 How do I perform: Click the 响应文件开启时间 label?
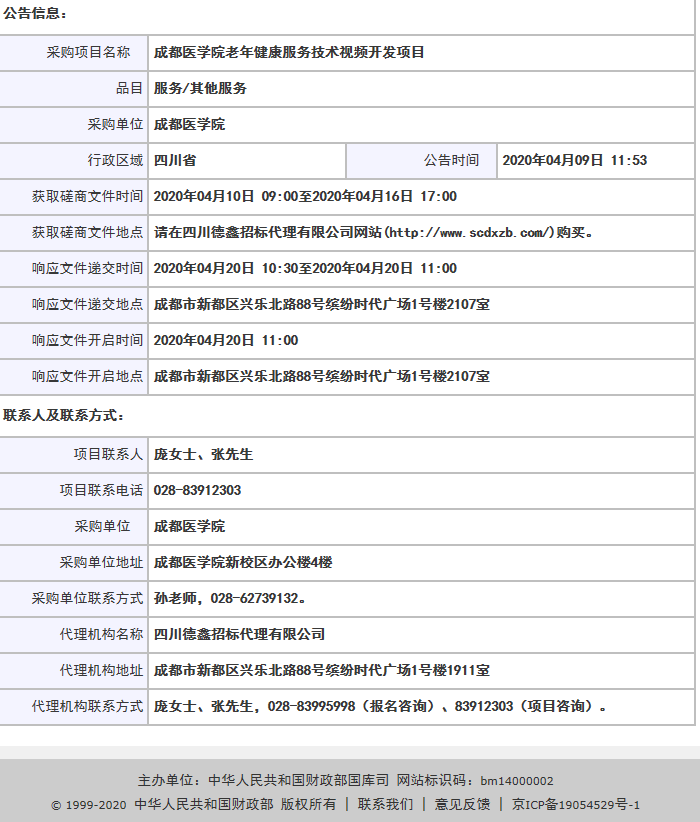pos(88,340)
